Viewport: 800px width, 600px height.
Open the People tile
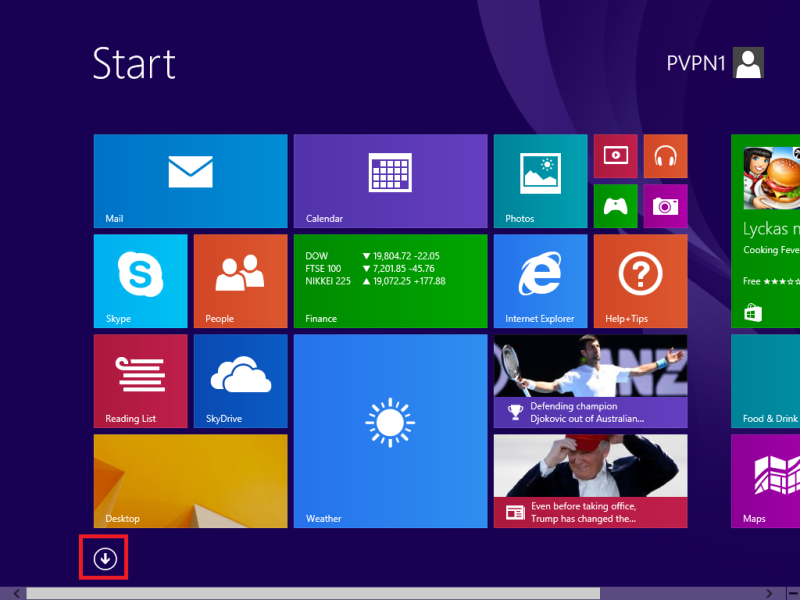click(240, 281)
